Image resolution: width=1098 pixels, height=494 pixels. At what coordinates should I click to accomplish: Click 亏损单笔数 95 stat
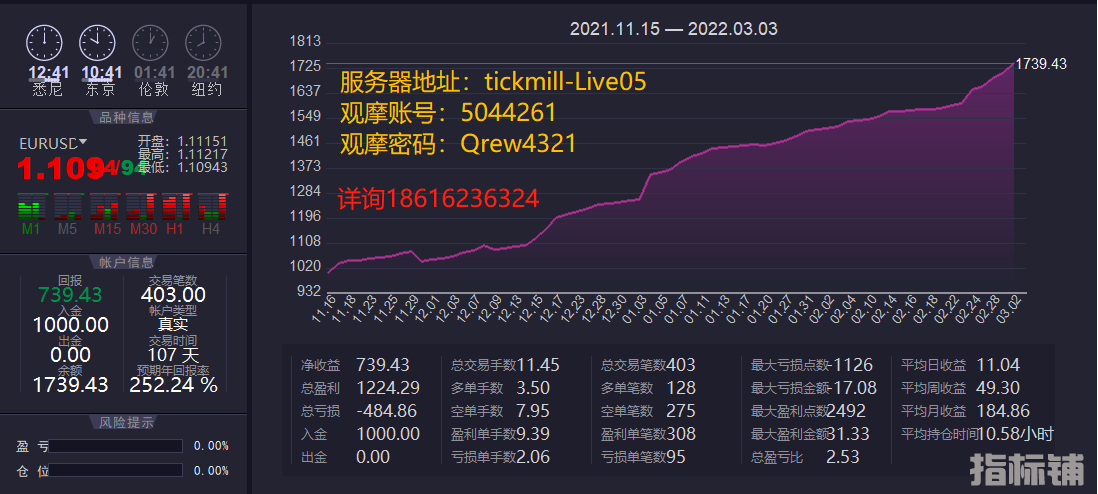coord(643,458)
